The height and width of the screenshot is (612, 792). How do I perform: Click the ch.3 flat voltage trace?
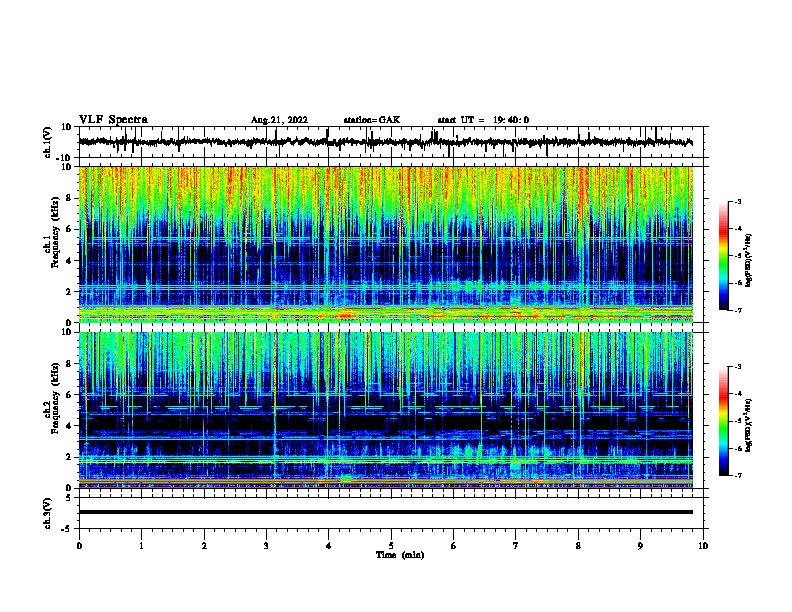pos(386,512)
